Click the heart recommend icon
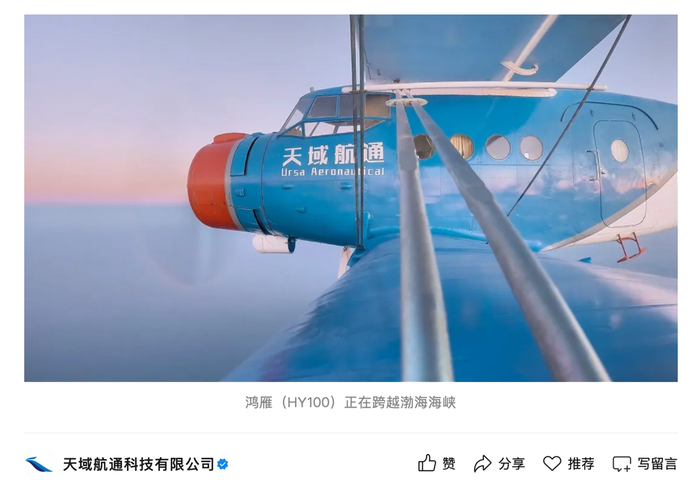Viewport: 700px width, 493px height. click(x=552, y=464)
